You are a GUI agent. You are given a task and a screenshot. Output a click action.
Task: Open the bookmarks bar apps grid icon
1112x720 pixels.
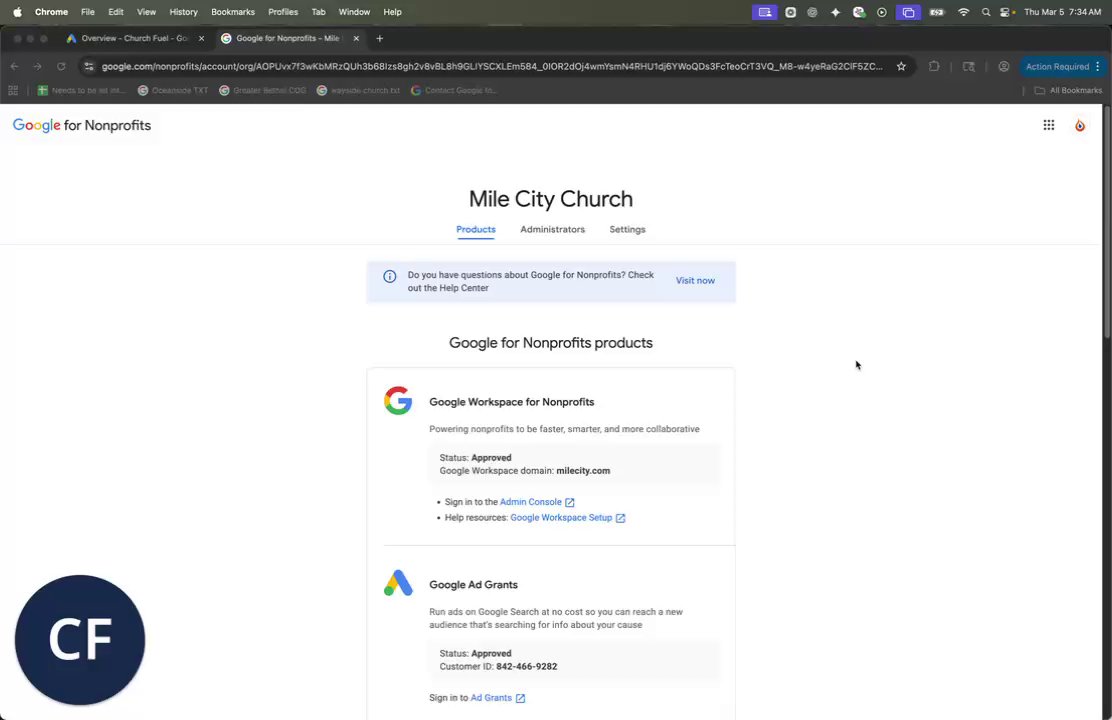click(x=13, y=90)
